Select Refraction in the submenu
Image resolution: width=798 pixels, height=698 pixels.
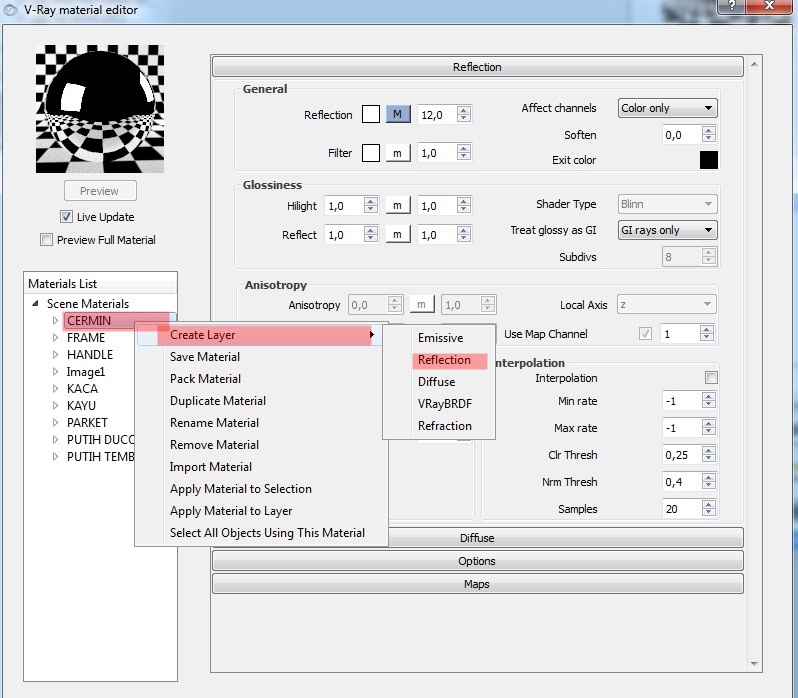tap(439, 425)
